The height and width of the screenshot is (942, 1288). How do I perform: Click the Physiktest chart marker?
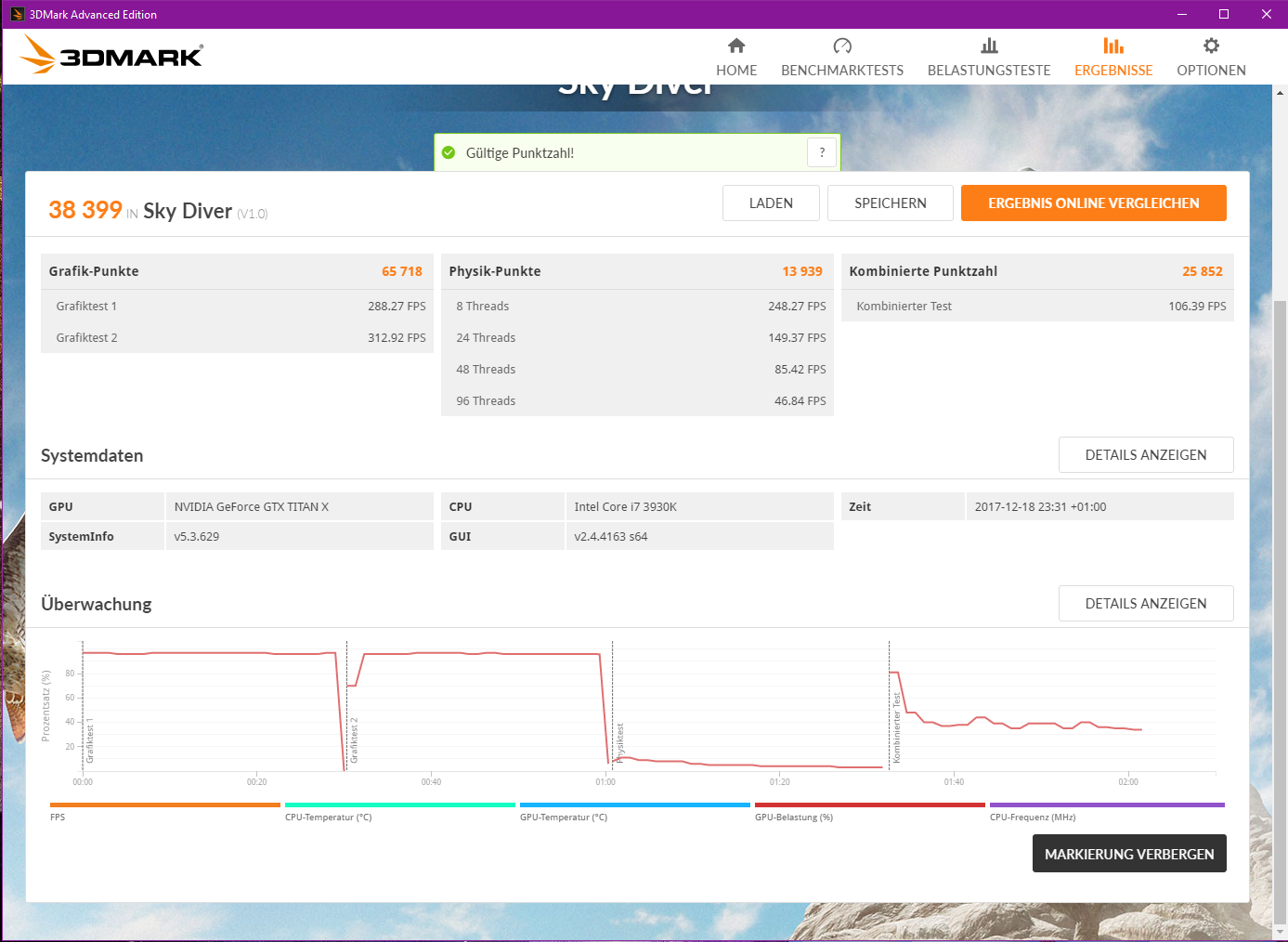pyautogui.click(x=619, y=743)
